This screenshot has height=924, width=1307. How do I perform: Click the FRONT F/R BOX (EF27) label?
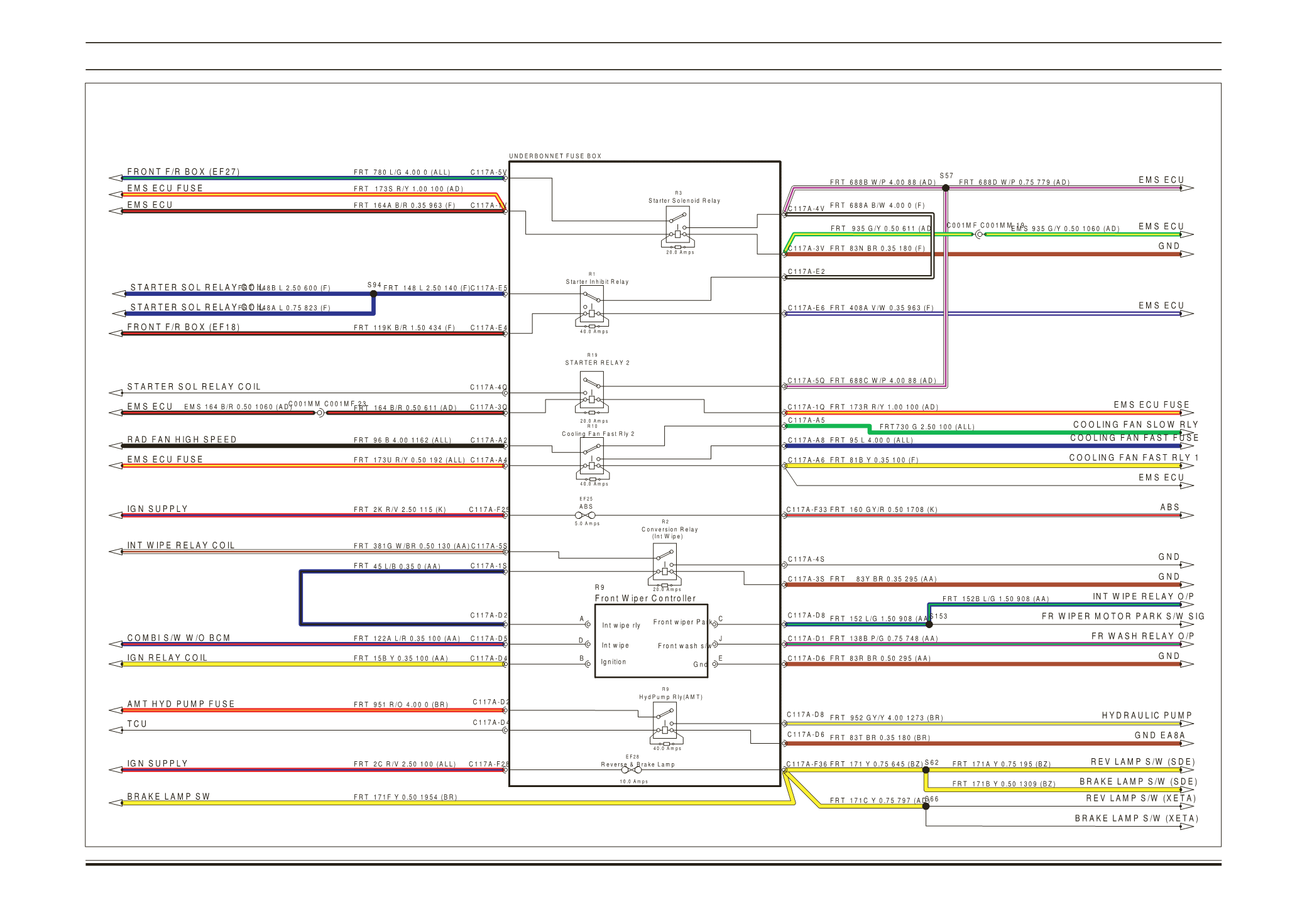[183, 171]
